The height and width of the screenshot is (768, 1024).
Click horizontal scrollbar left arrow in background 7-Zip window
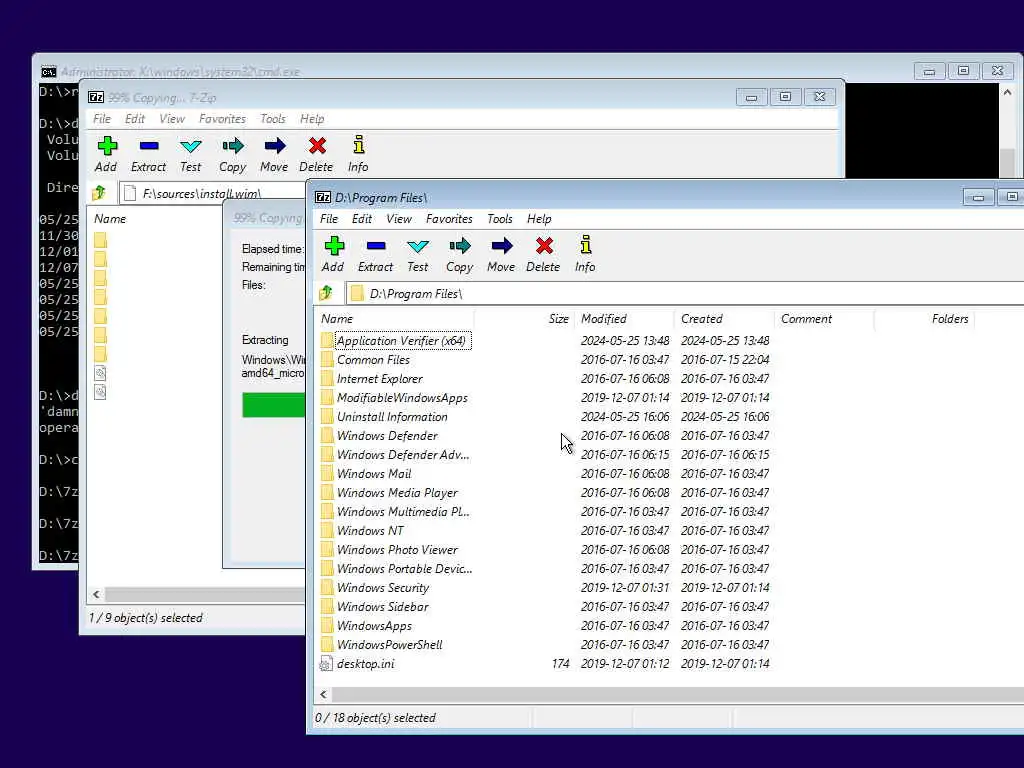click(x=97, y=594)
